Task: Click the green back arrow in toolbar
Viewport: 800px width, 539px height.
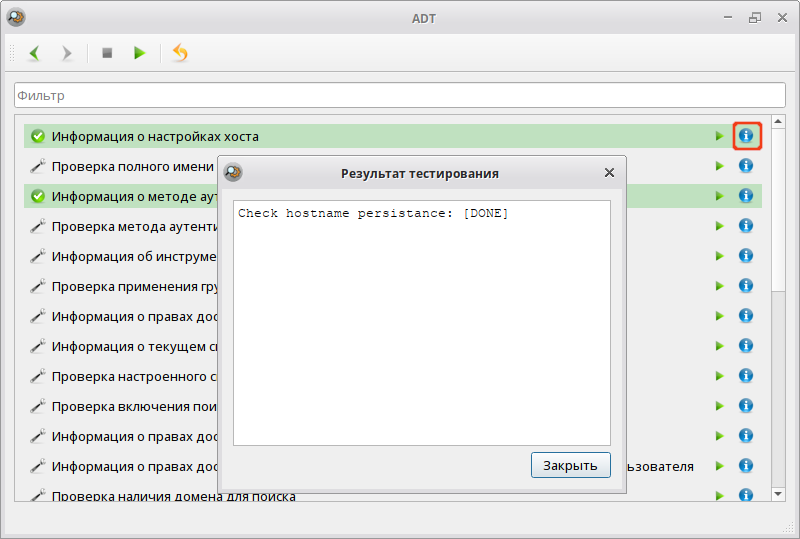Action: (35, 53)
